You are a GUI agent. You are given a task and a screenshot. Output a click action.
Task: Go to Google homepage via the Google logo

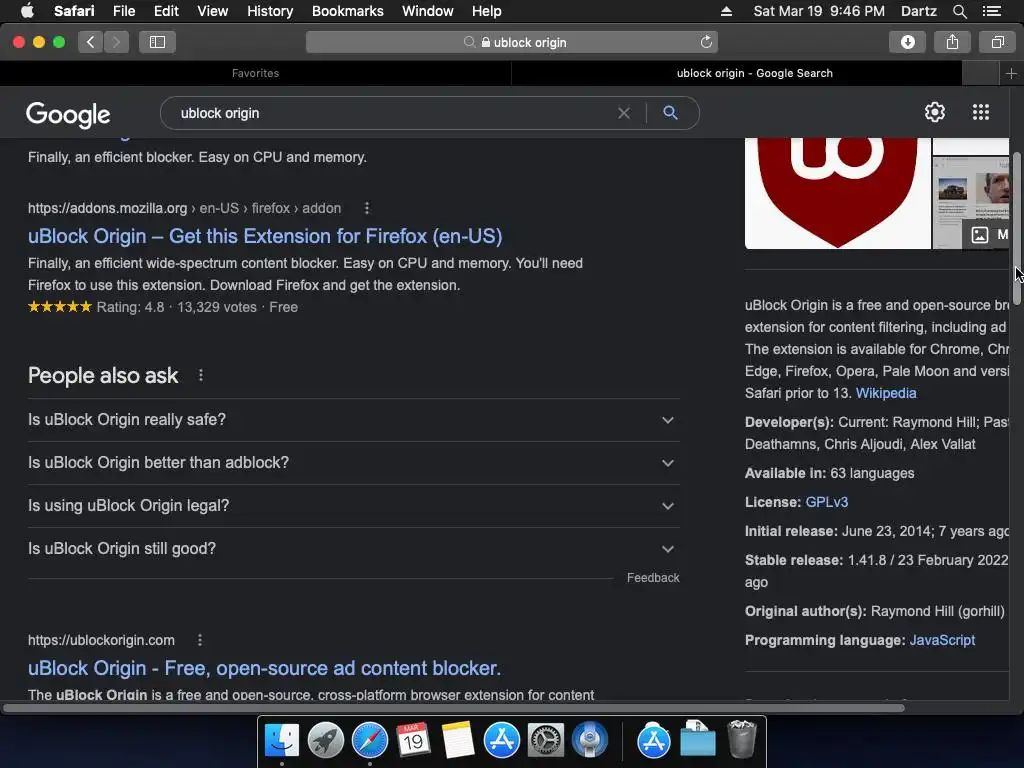[68, 114]
